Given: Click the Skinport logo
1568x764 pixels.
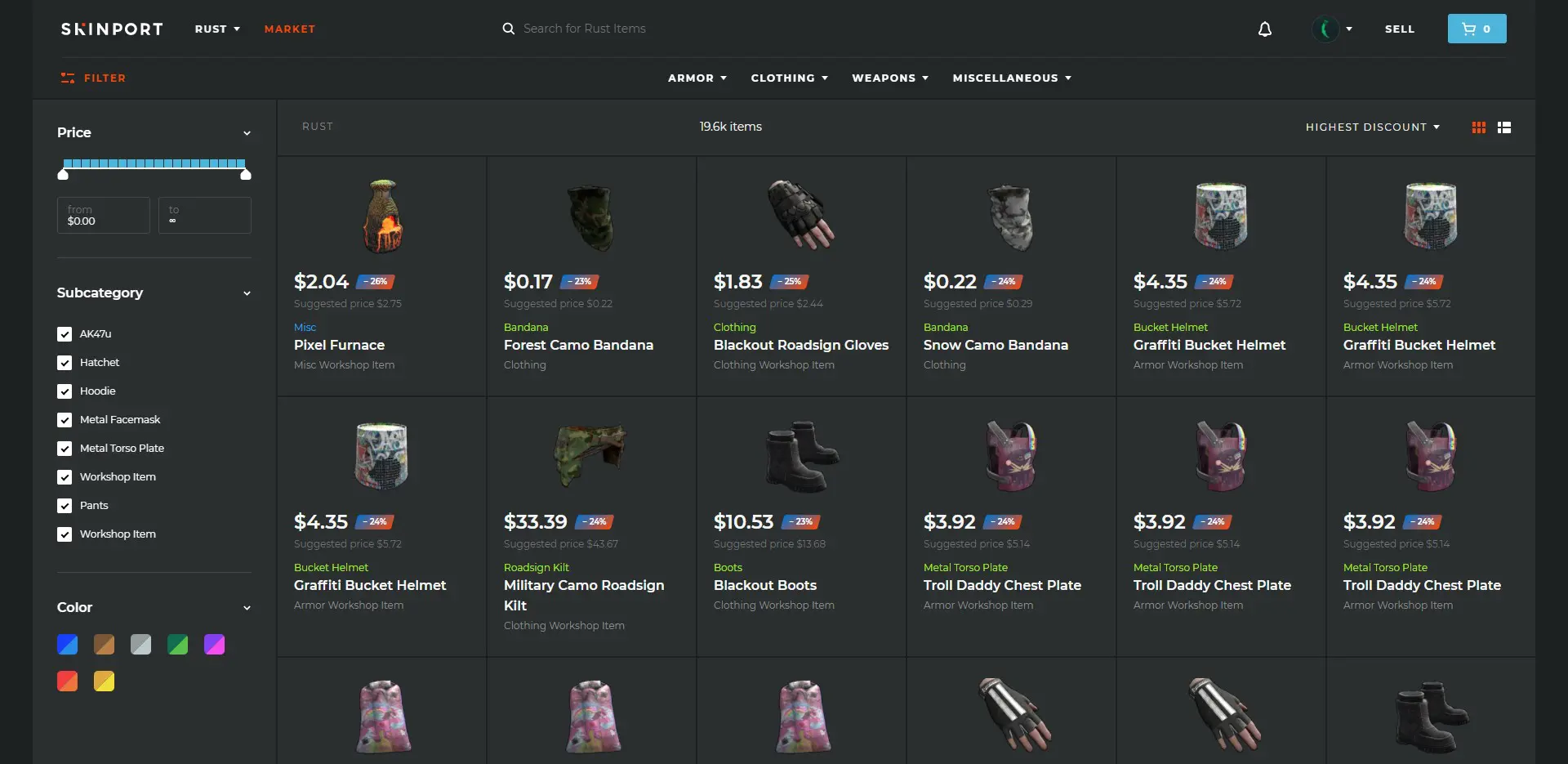Looking at the screenshot, I should (112, 29).
